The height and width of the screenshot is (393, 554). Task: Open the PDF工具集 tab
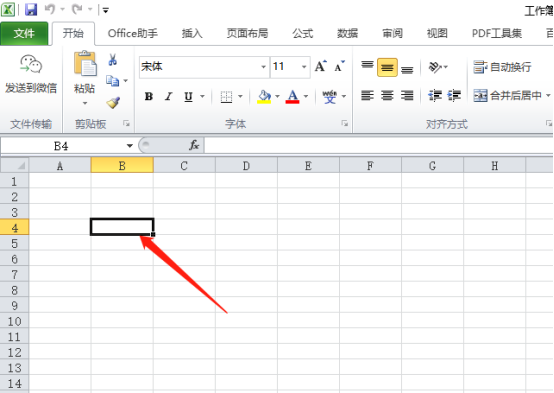(x=497, y=34)
